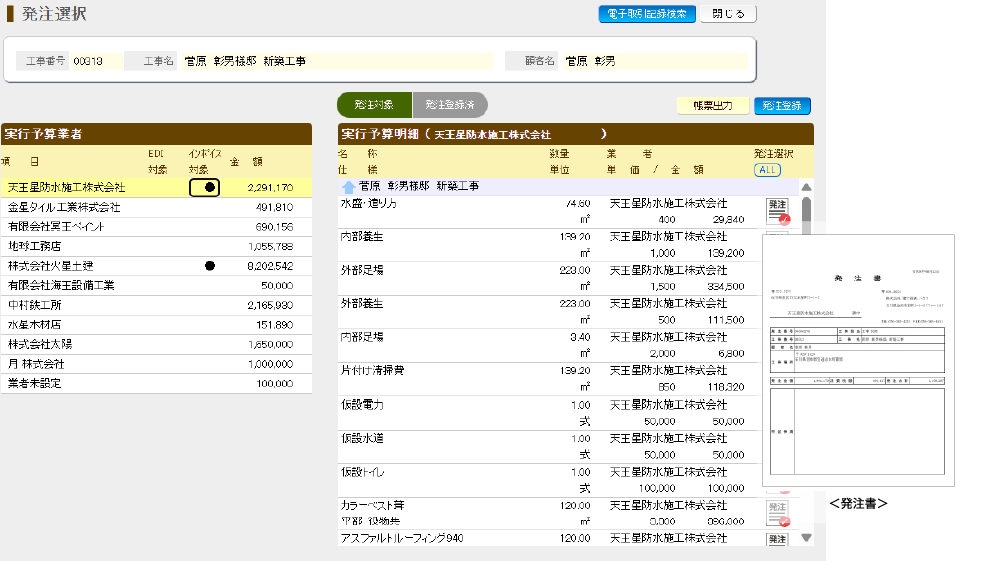Click the 工事番号 field showing 00313

pos(96,61)
